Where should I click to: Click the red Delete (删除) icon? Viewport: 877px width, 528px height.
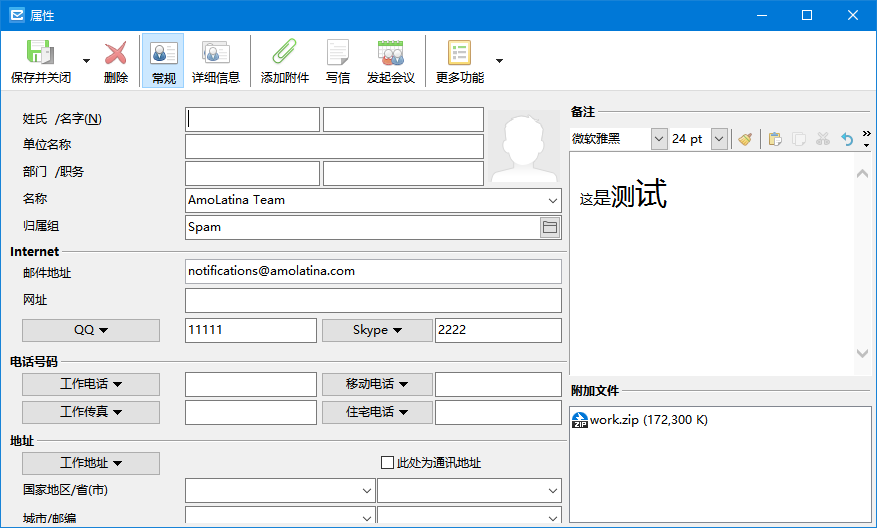(116, 53)
